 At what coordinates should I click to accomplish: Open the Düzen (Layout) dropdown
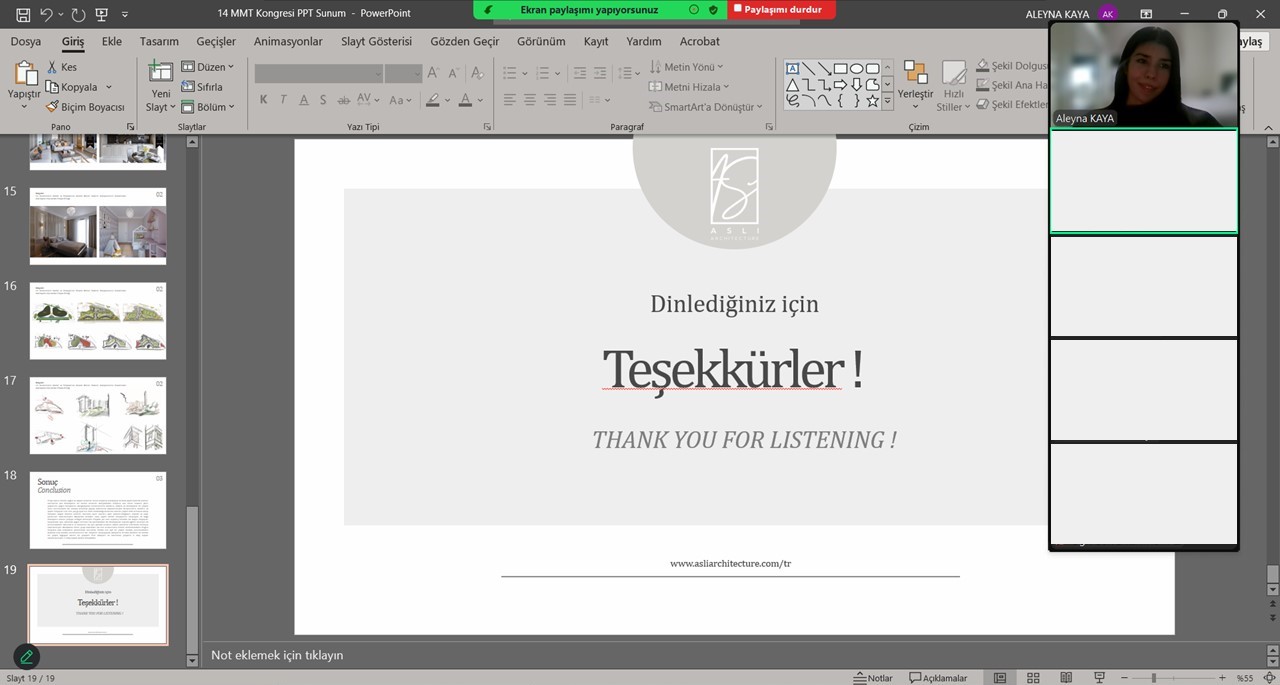tap(207, 67)
